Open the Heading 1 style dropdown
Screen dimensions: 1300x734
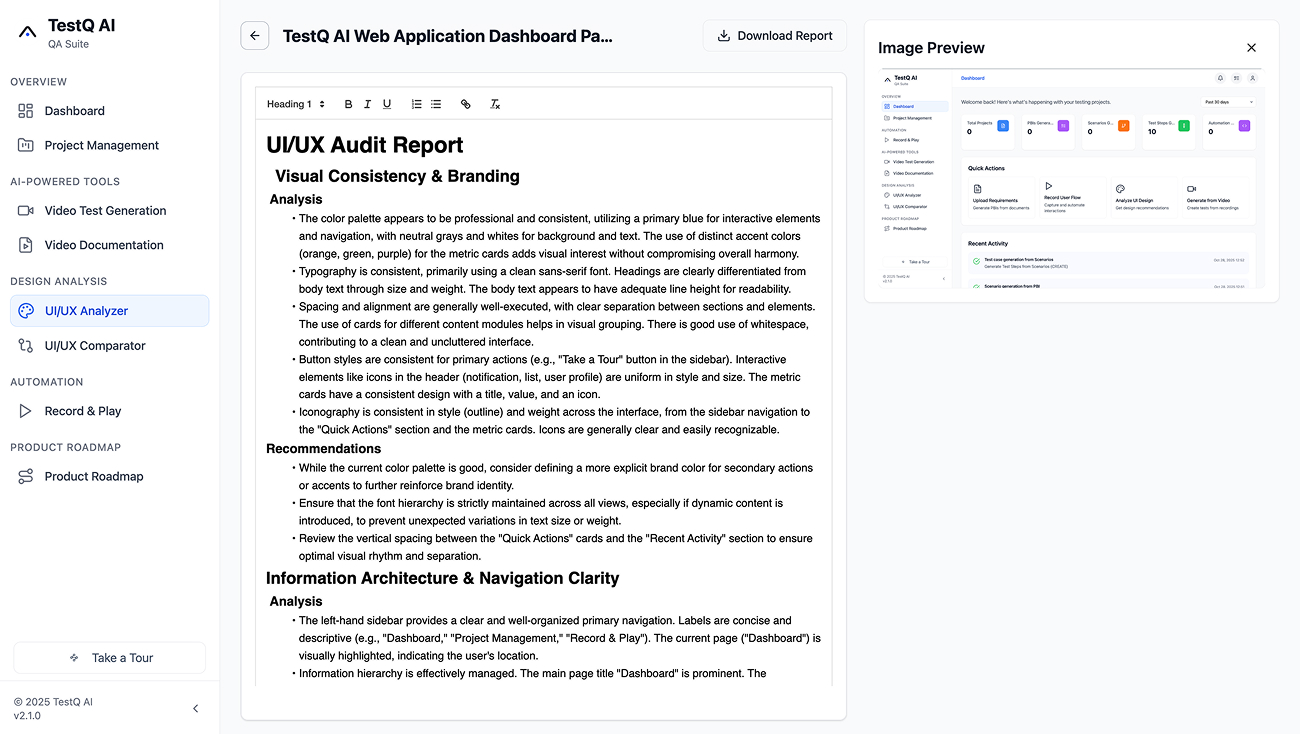[x=295, y=103]
